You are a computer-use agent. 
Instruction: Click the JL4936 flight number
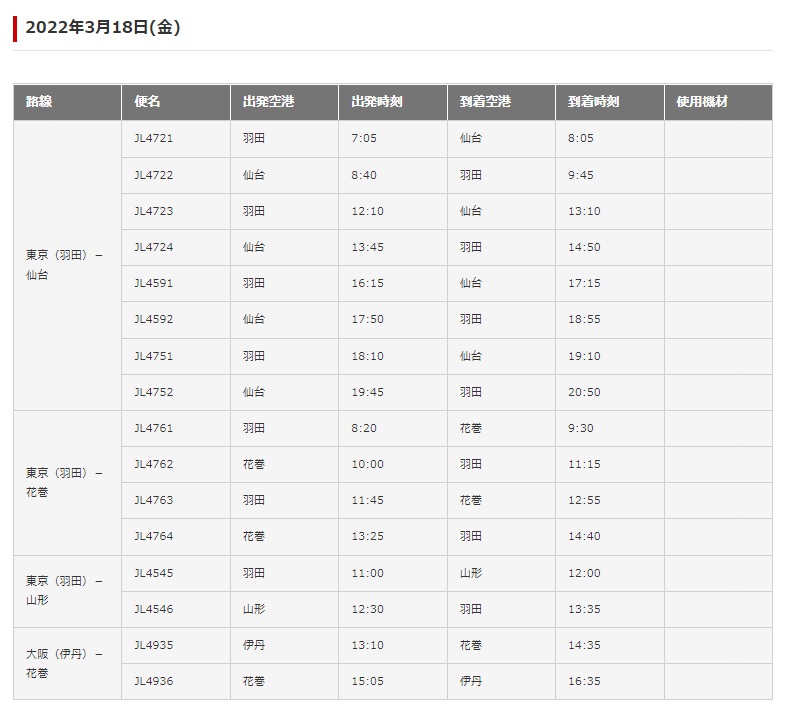click(153, 681)
